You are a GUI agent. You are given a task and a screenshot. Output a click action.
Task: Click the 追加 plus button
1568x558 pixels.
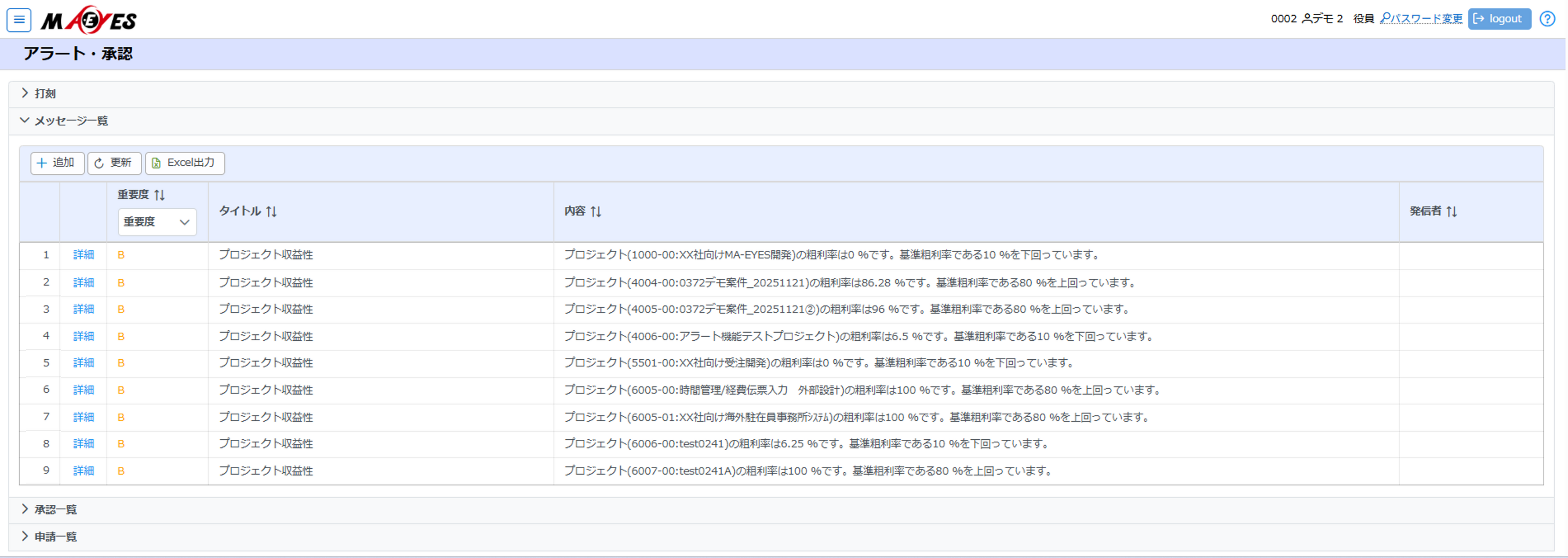pyautogui.click(x=57, y=163)
